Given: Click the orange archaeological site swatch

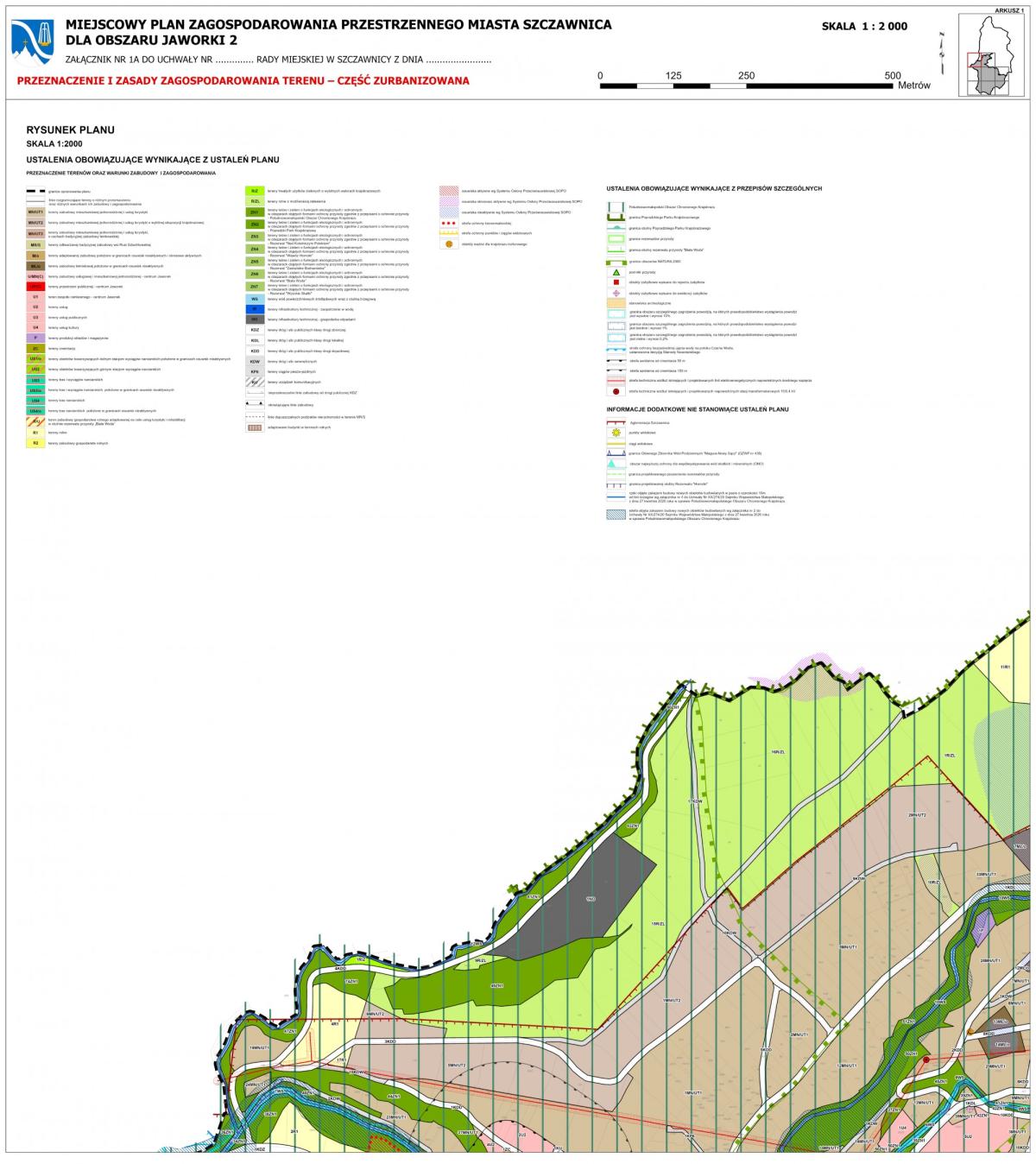Looking at the screenshot, I should [x=616, y=303].
